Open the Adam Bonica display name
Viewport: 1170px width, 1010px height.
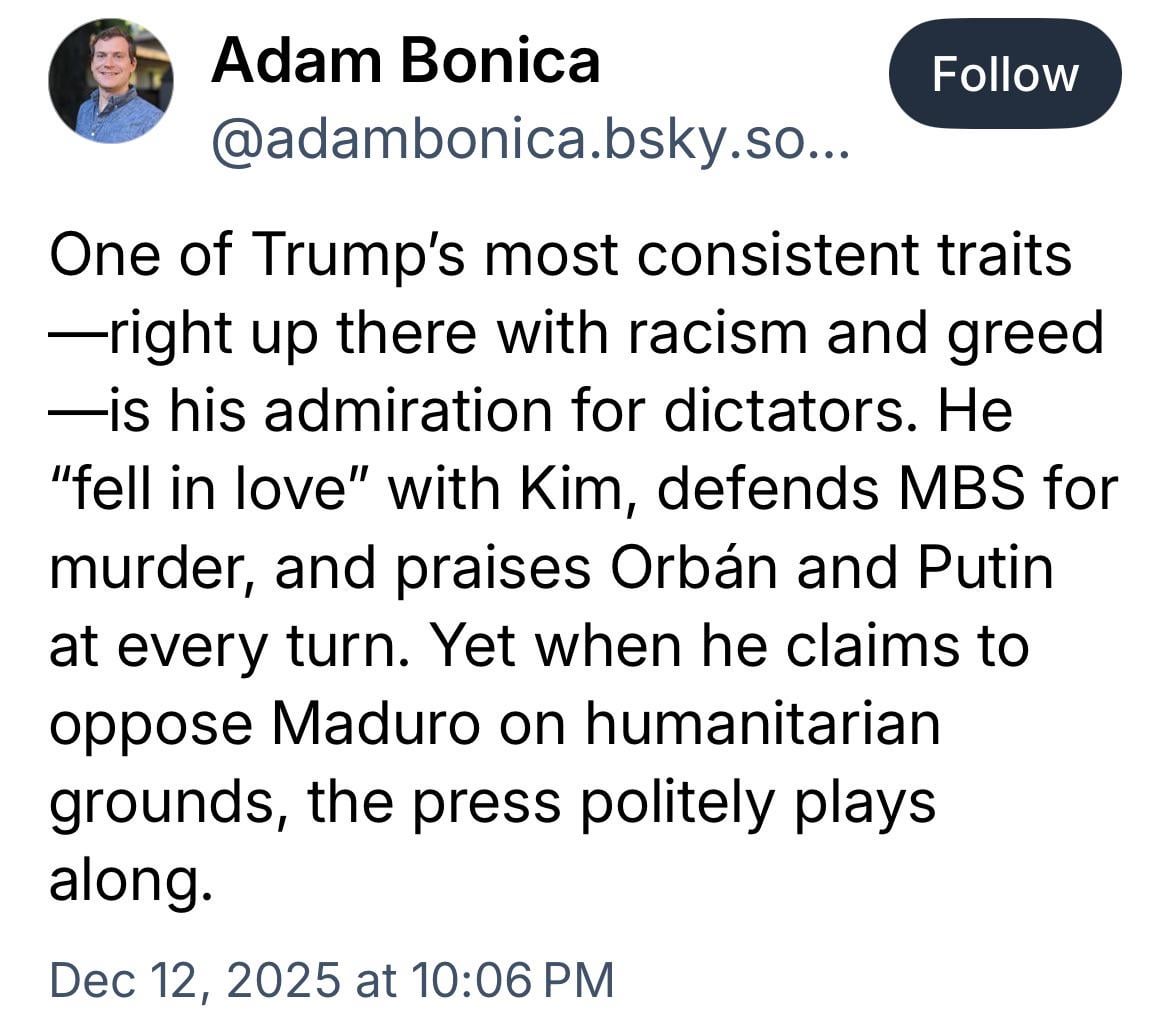(x=405, y=62)
